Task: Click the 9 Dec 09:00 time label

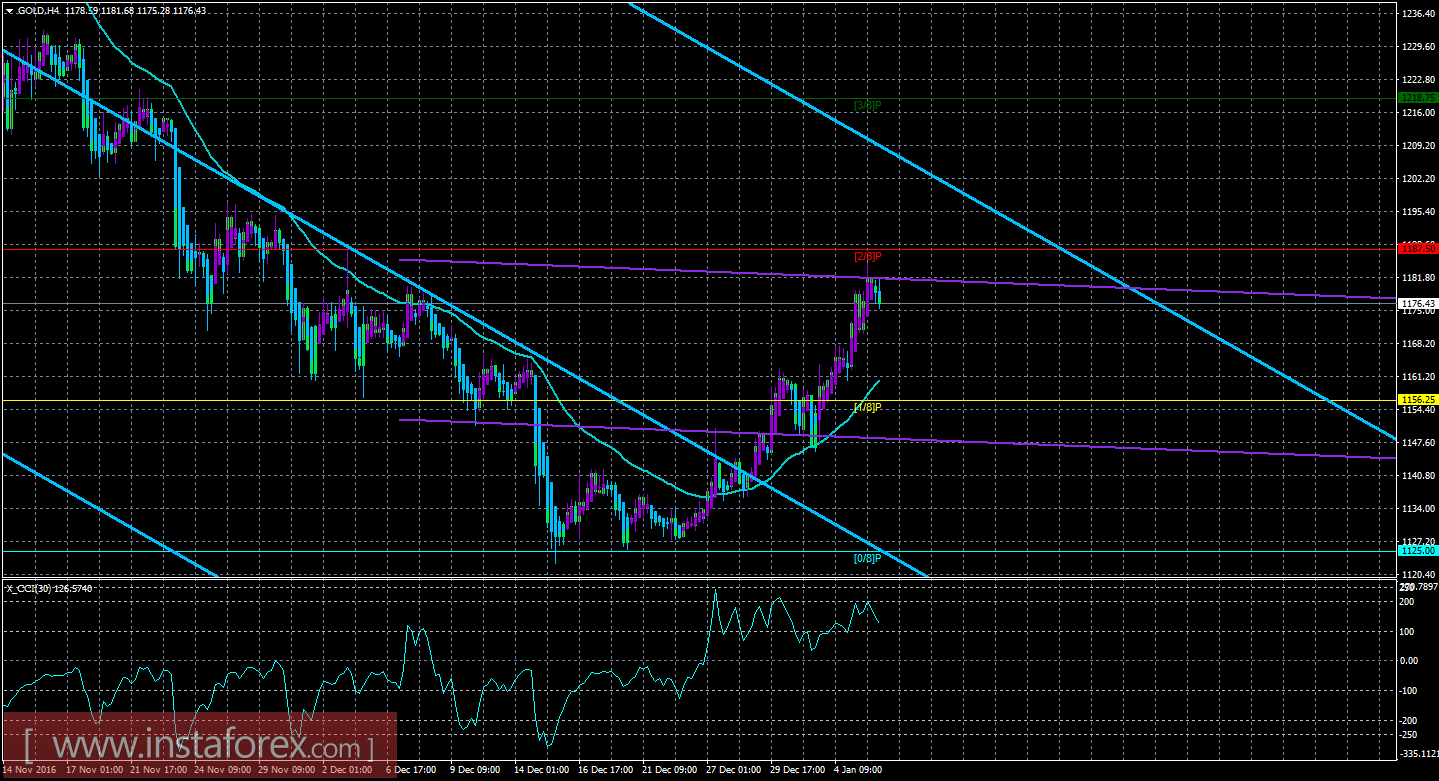Action: [474, 771]
